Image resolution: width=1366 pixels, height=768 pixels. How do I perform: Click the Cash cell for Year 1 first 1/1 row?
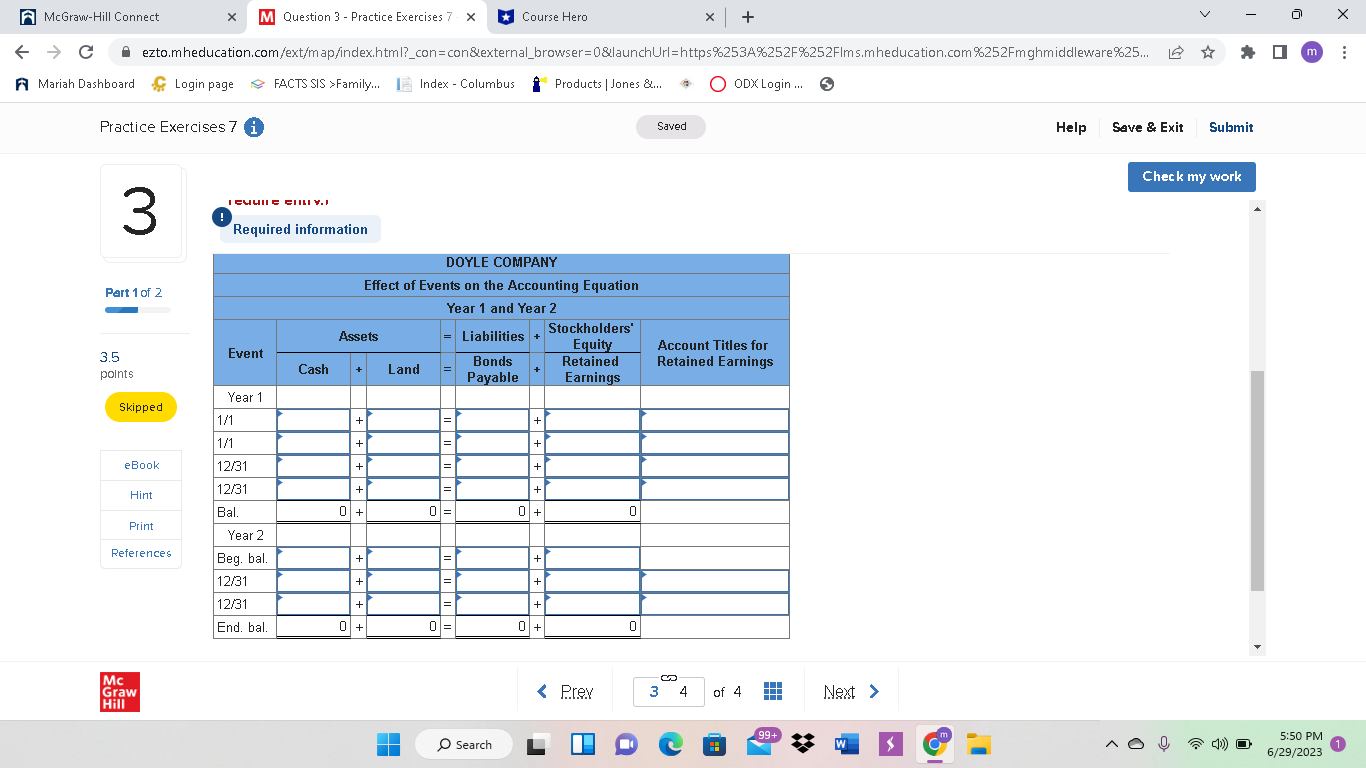coord(314,420)
